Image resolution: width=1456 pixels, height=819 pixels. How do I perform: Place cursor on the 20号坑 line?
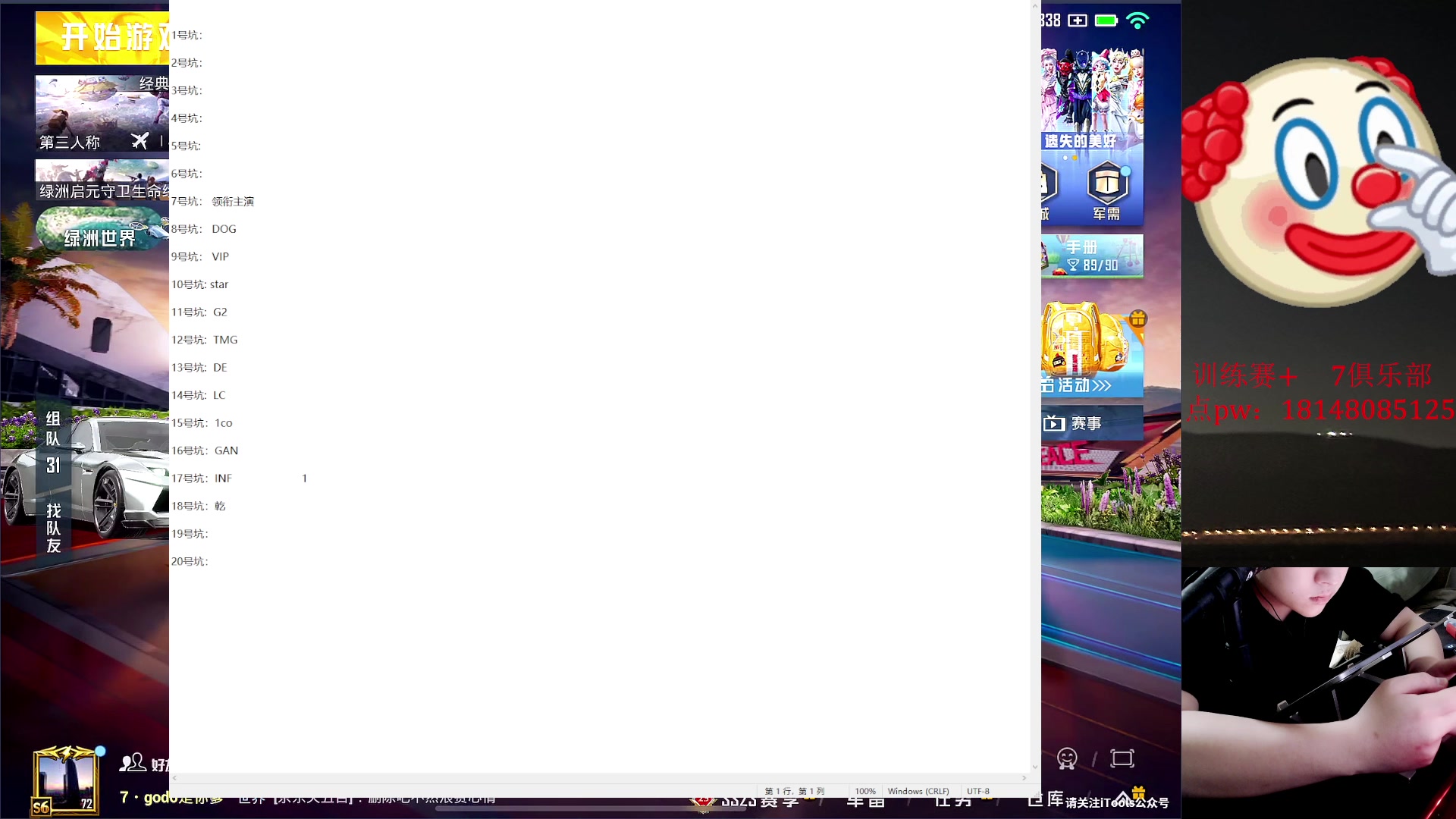pos(190,561)
